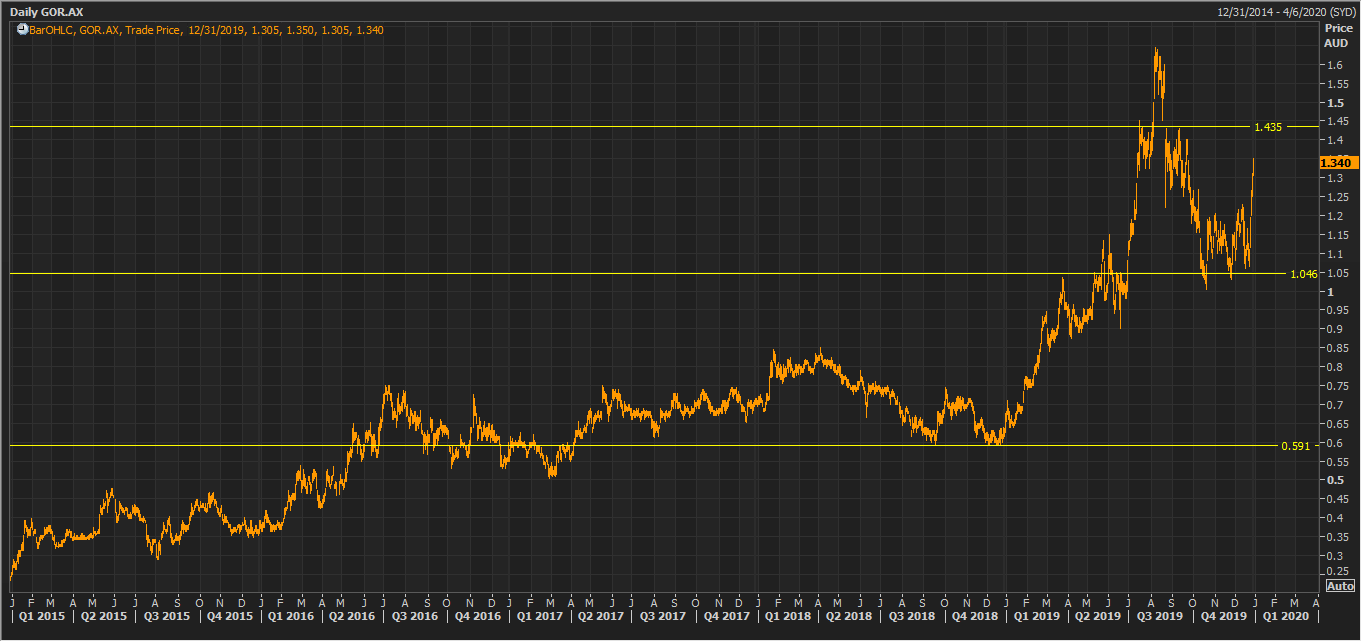The image size is (1362, 642).
Task: Select Q2 2019 on the time axis
Action: click(x=1100, y=617)
